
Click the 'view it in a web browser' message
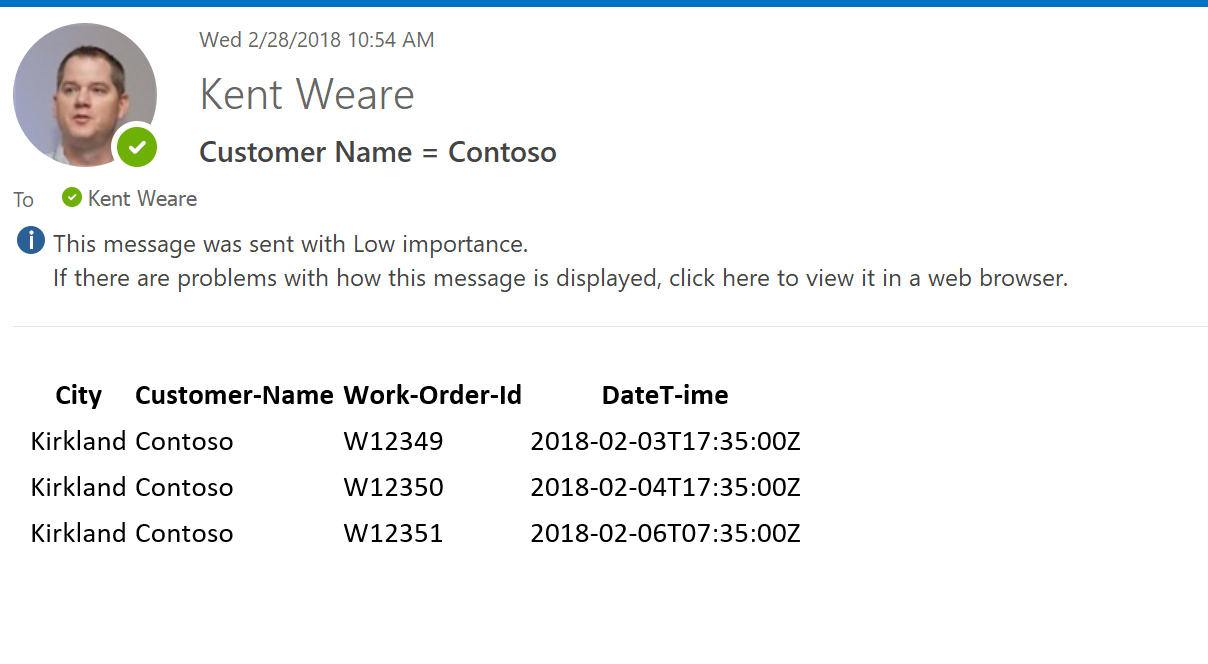tap(560, 278)
